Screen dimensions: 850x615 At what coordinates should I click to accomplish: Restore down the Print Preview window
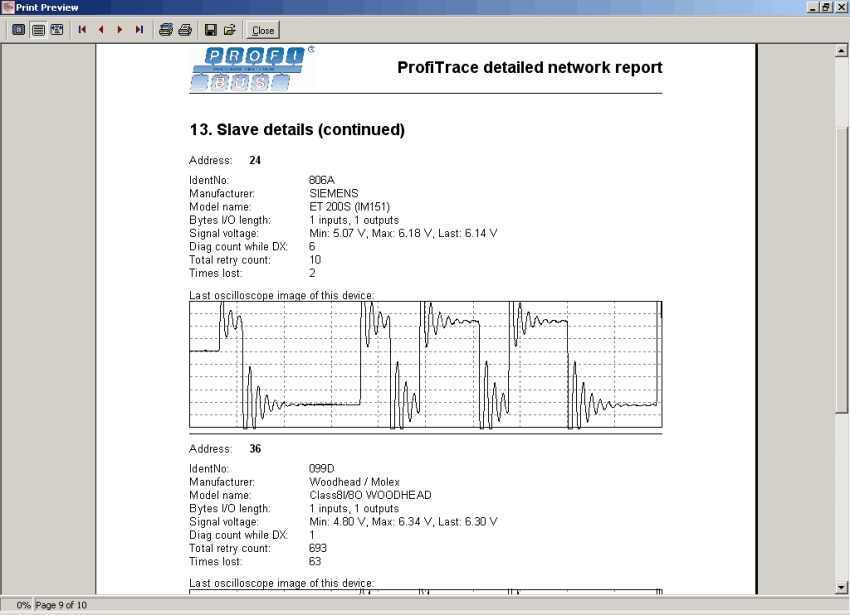[826, 7]
